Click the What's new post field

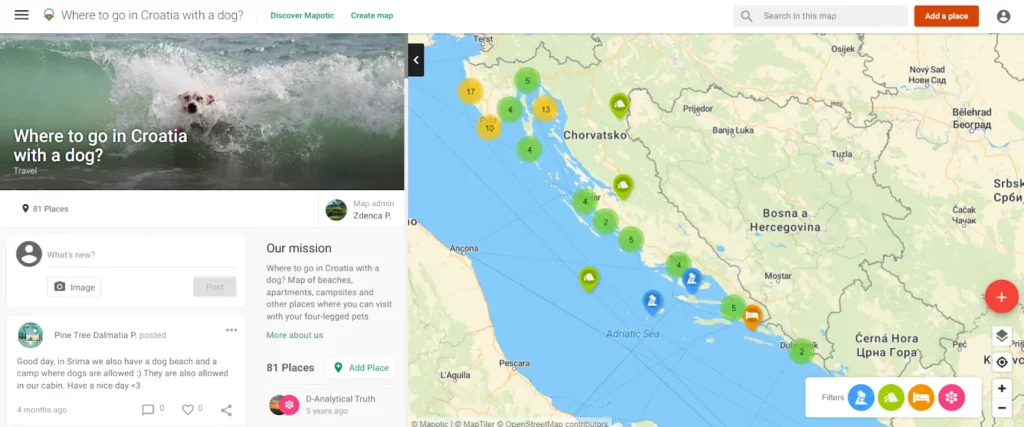141,255
